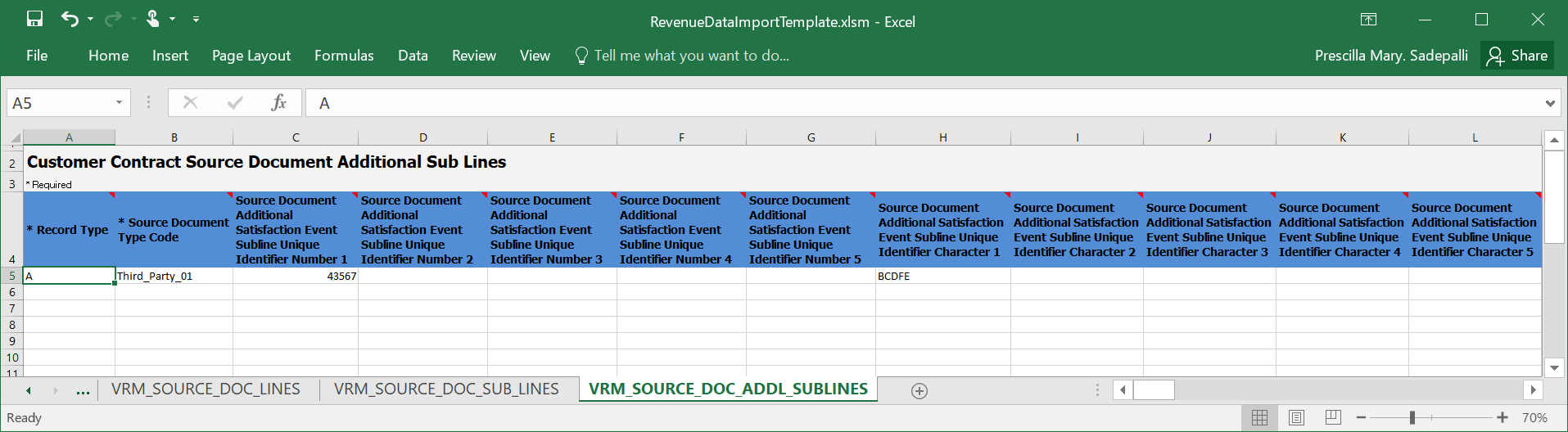
Task: Click the Identifier Number 1 header cell
Action: [296, 230]
